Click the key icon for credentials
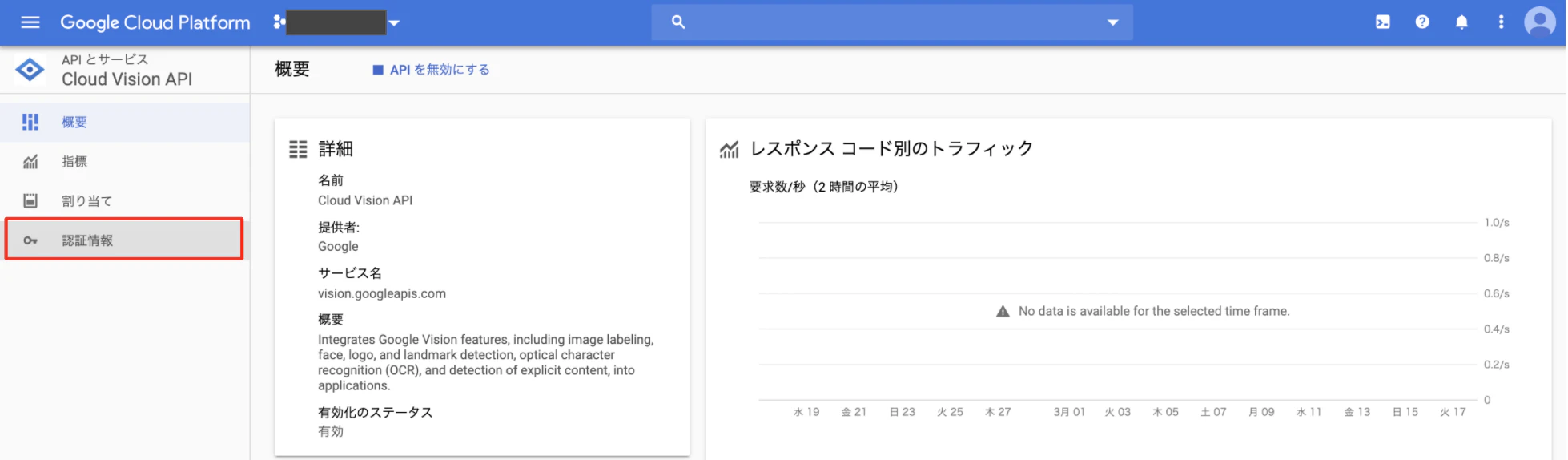The width and height of the screenshot is (1568, 460). tap(30, 240)
